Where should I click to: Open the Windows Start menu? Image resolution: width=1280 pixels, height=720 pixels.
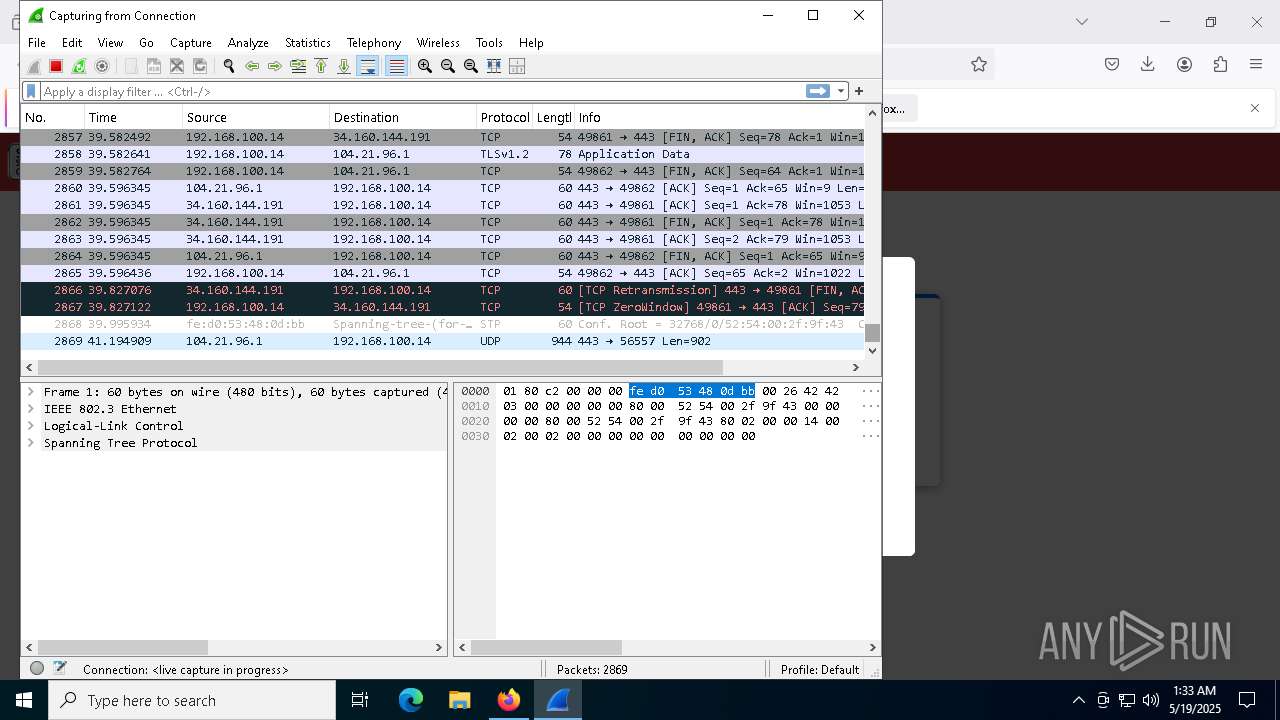click(x=24, y=700)
